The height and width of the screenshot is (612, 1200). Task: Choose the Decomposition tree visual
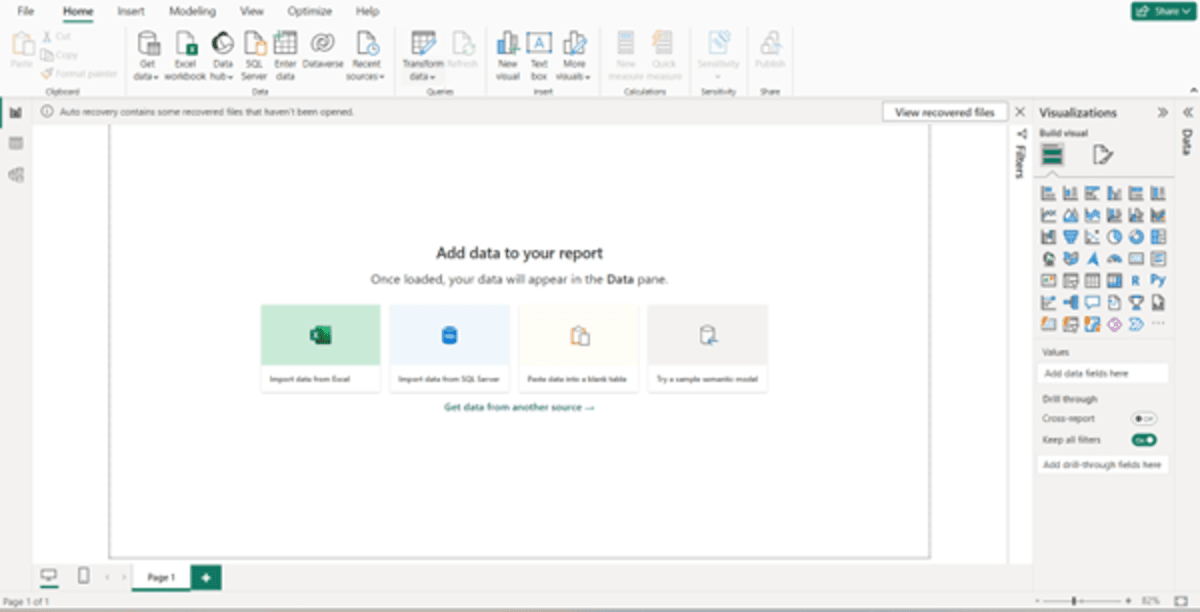point(1070,302)
